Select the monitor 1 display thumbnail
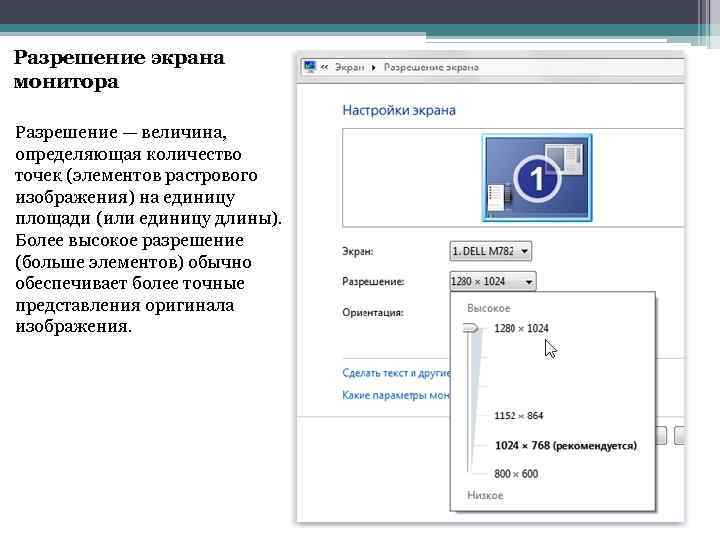 click(x=537, y=178)
